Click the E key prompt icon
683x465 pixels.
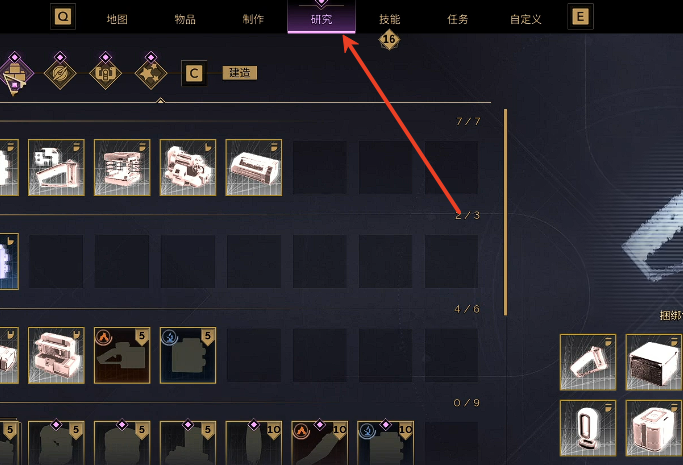pos(580,17)
